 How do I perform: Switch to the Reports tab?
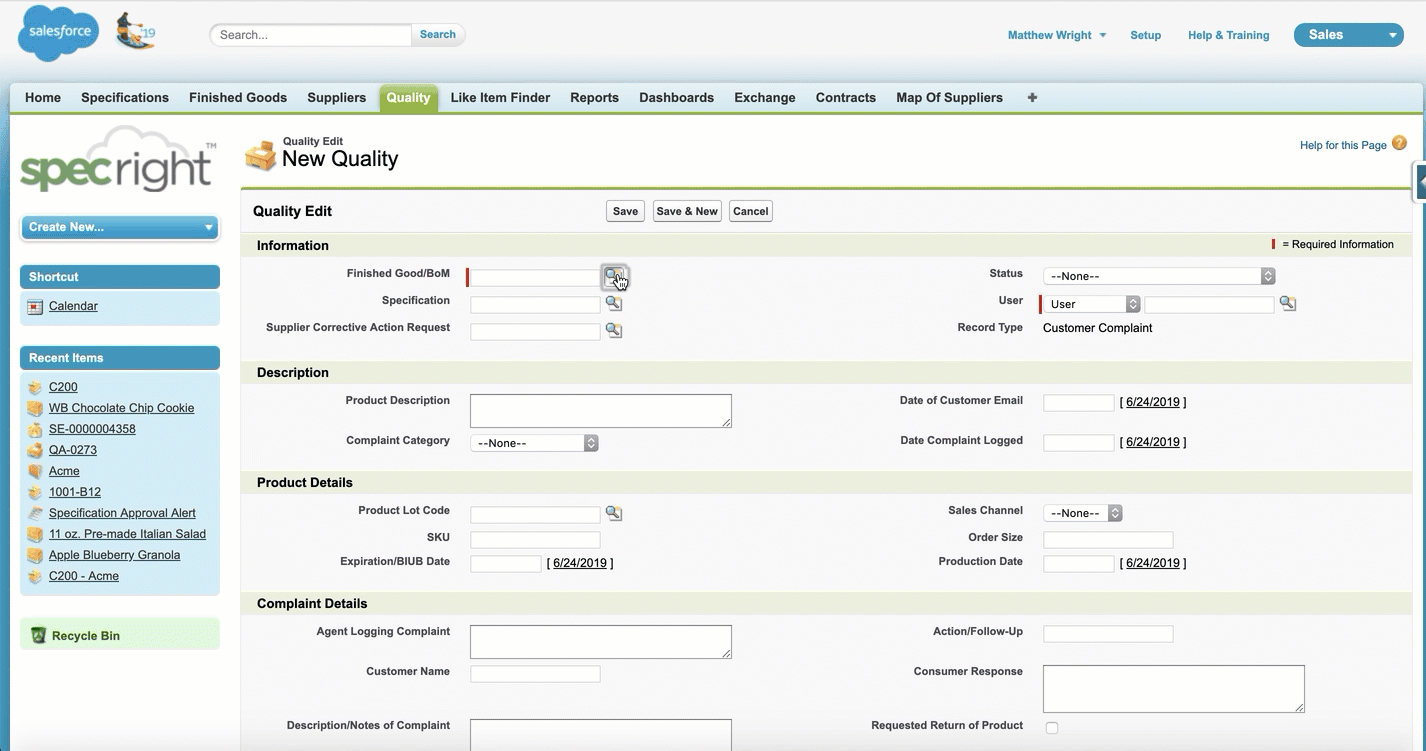pos(594,97)
